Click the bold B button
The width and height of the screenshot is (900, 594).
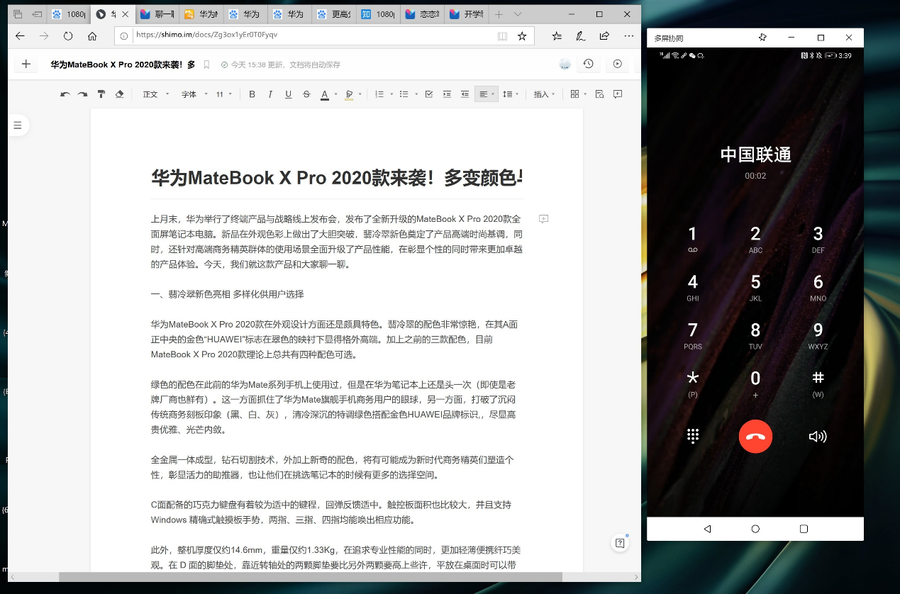coord(252,94)
